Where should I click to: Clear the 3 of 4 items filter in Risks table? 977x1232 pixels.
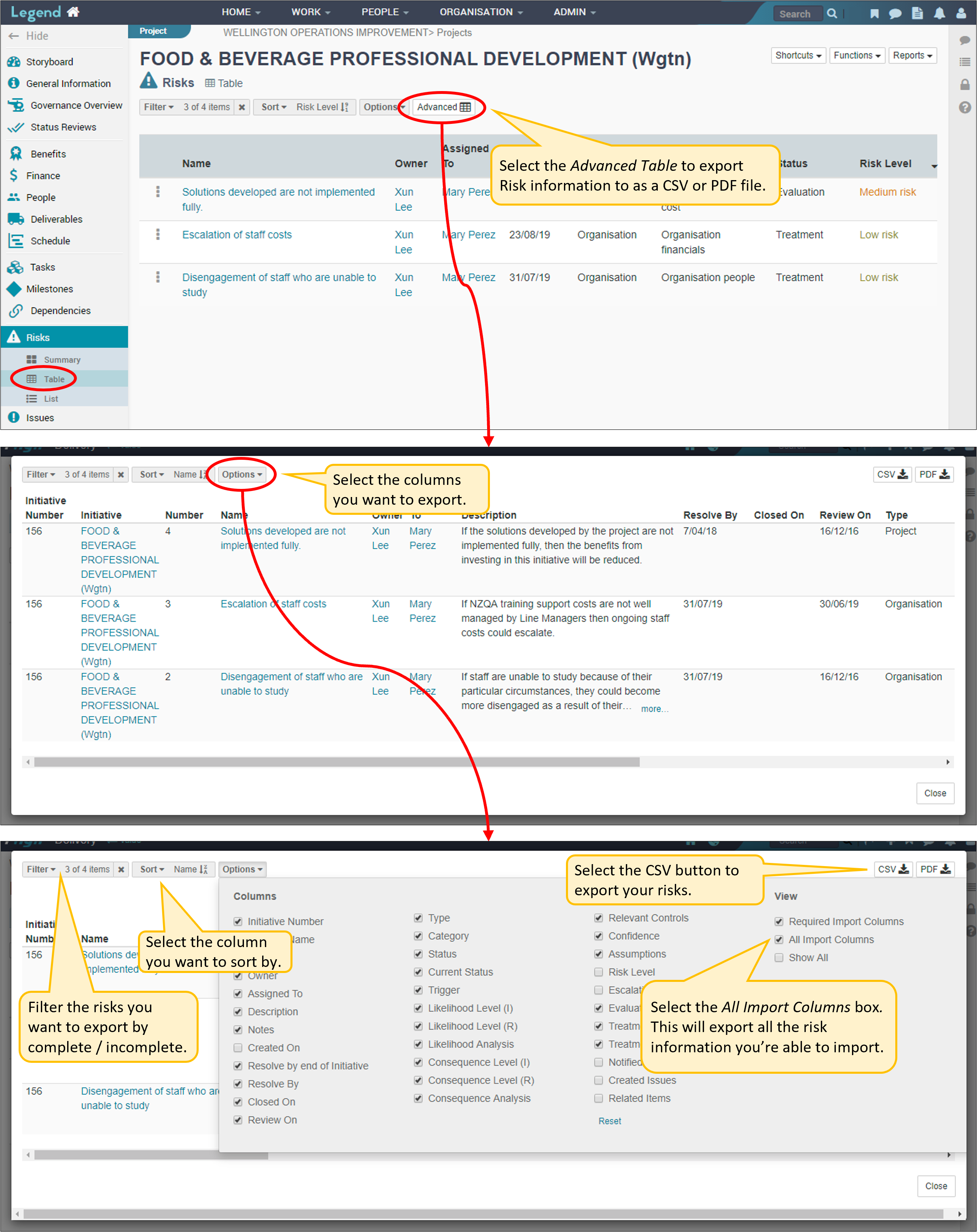(x=242, y=107)
